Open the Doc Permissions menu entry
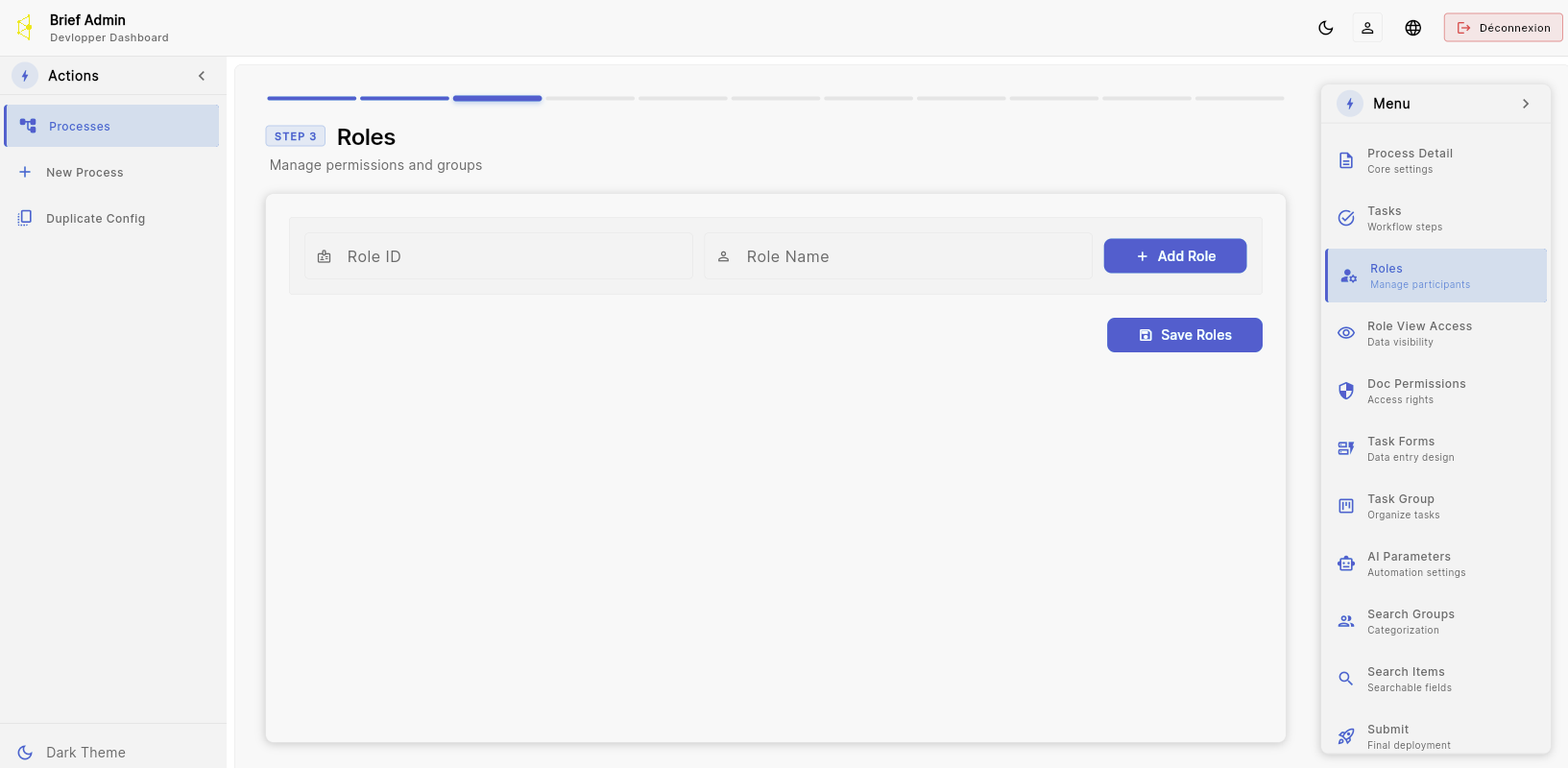This screenshot has width=1568, height=768. click(1436, 391)
